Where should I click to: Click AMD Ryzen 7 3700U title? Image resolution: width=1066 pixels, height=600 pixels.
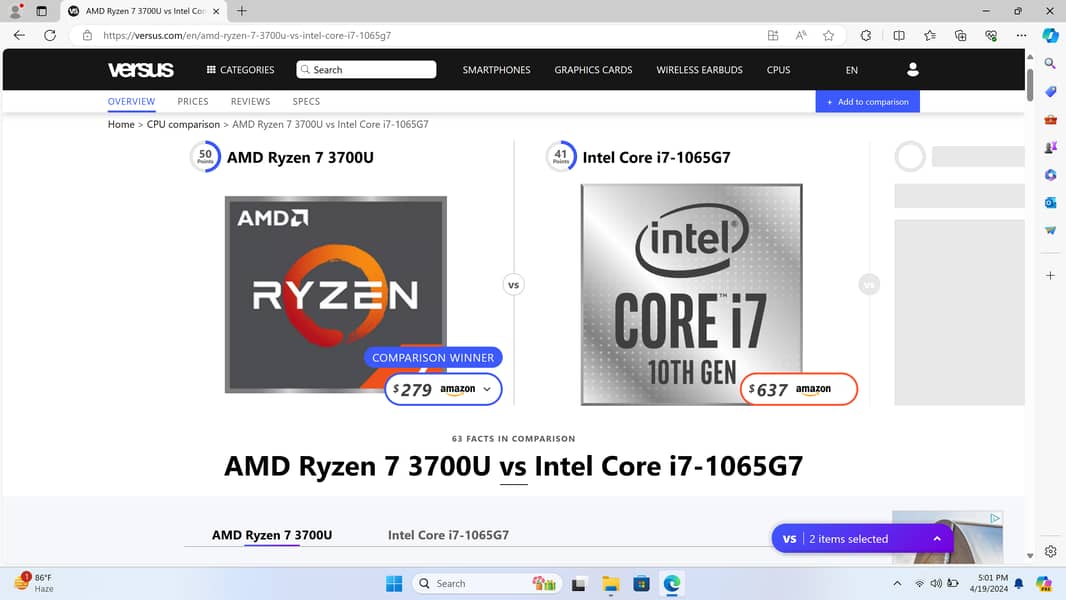(300, 158)
